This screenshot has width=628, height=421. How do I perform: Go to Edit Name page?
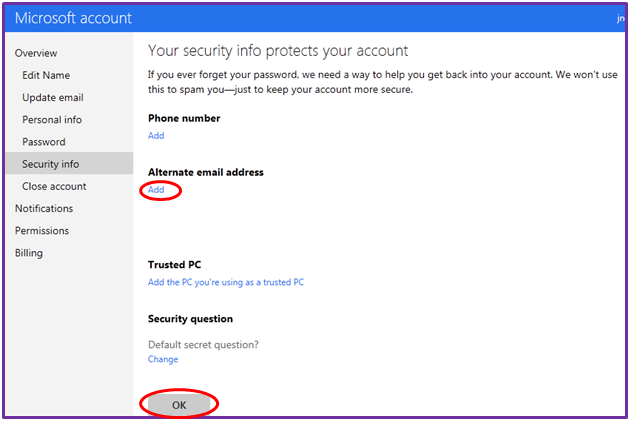click(x=46, y=75)
